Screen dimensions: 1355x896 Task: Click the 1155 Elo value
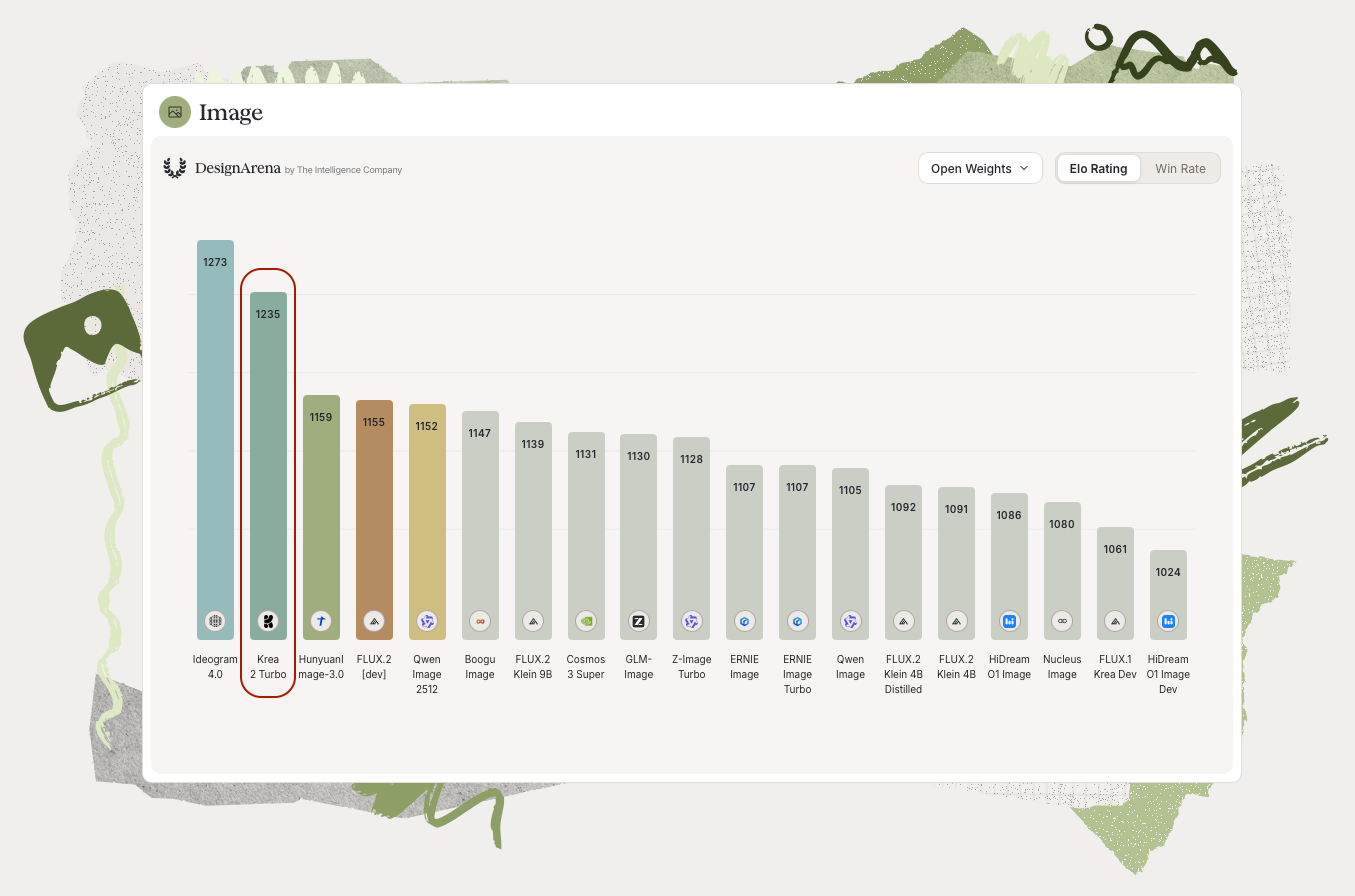(x=374, y=422)
